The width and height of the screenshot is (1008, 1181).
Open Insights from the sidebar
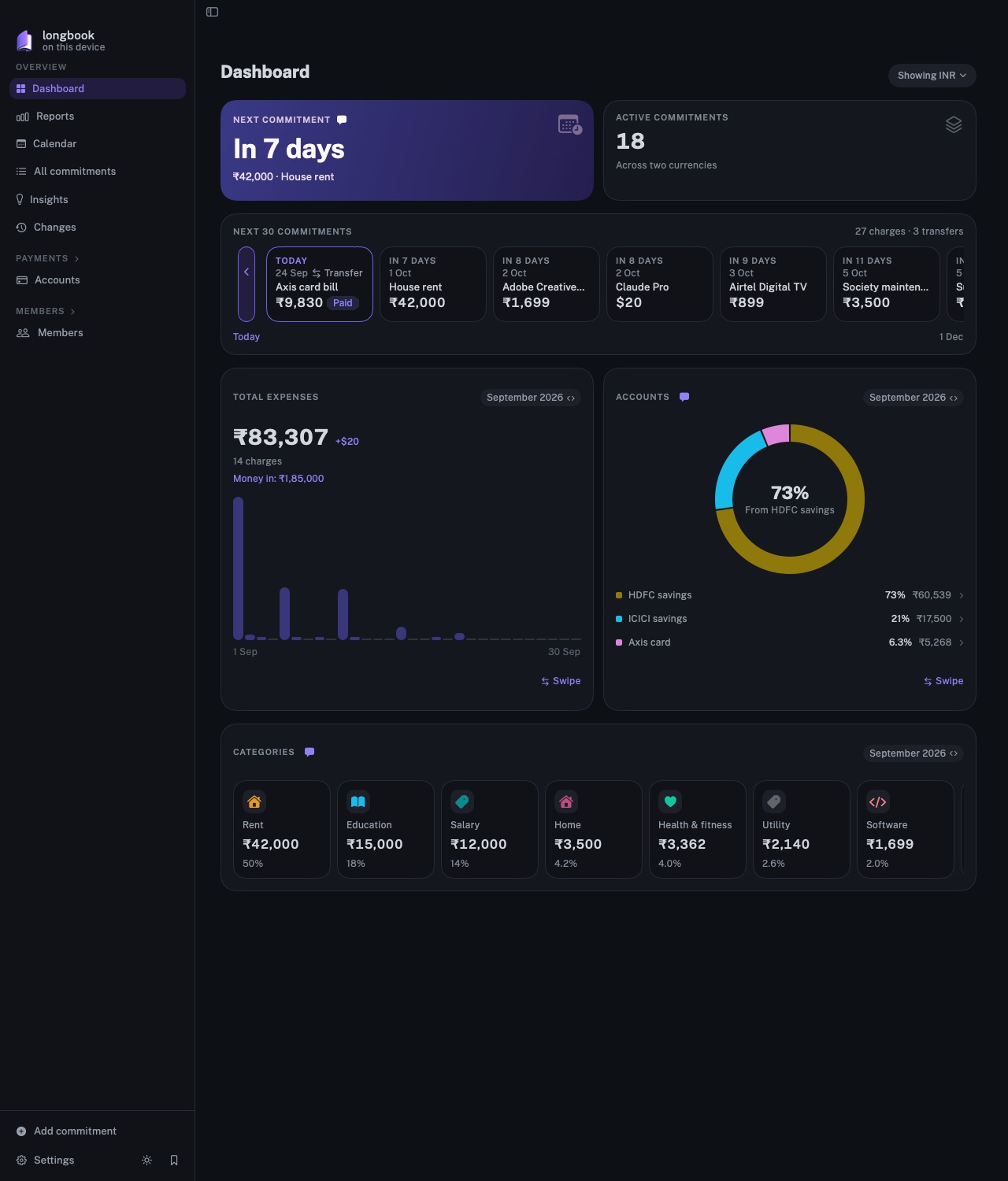tap(98, 199)
